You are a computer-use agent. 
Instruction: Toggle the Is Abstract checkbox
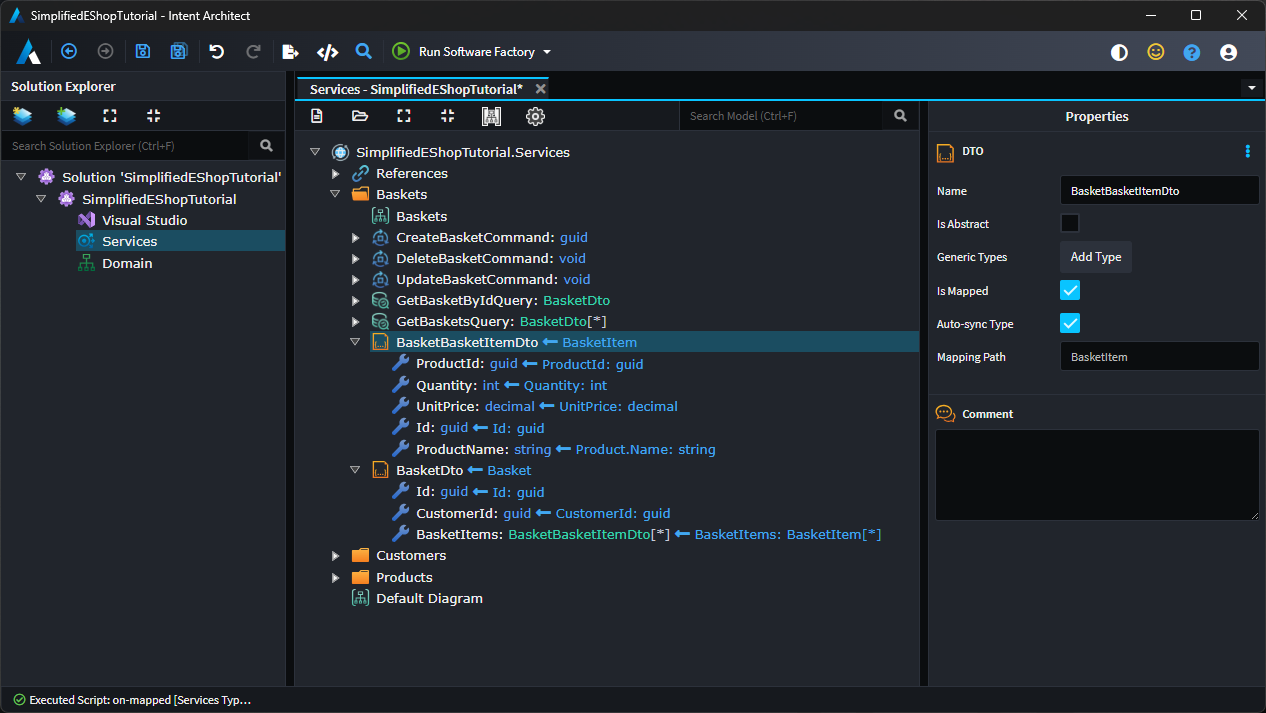click(x=1070, y=223)
